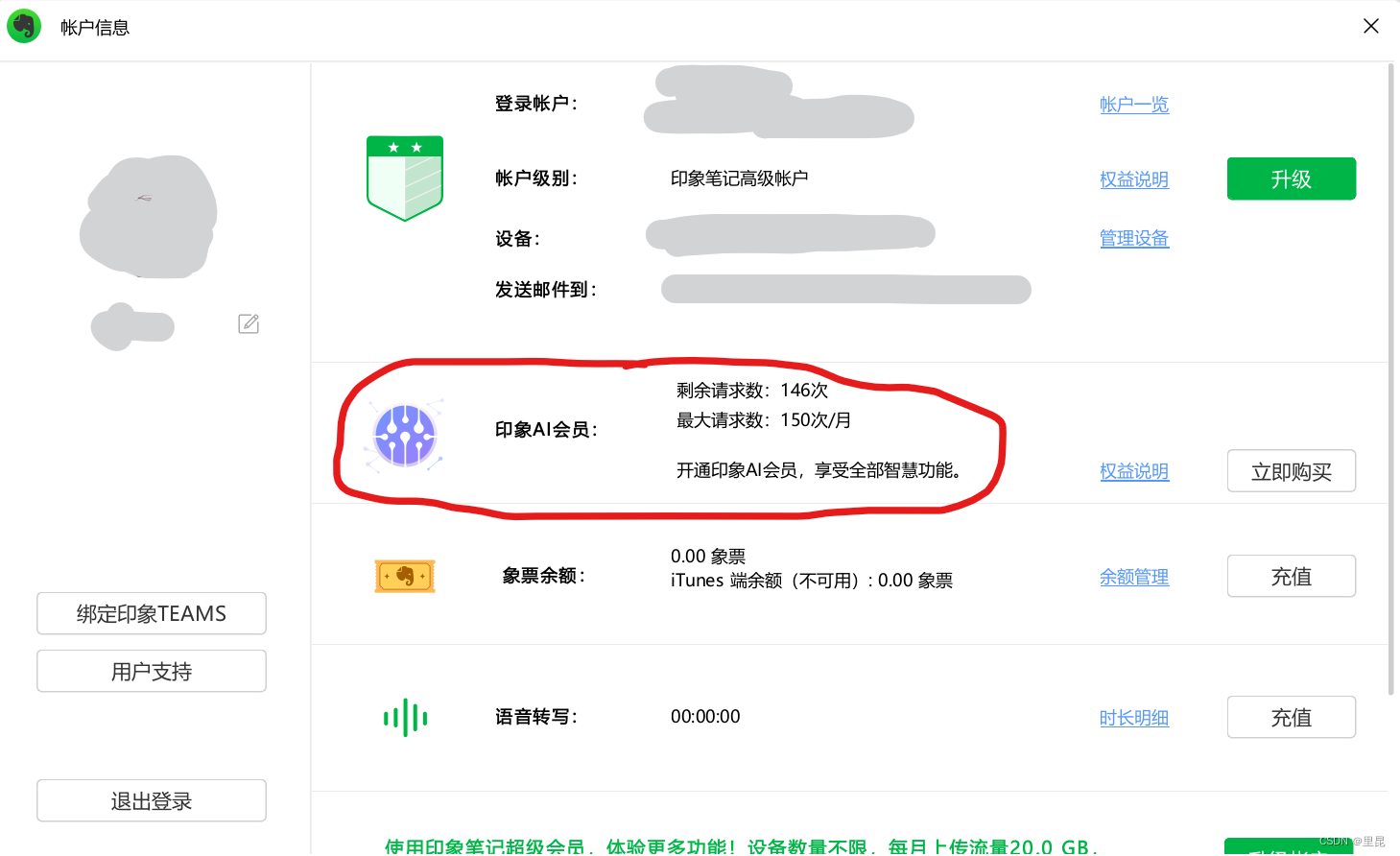Click the 00:00:00 transcription duration value
1400x856 pixels.
pos(705,717)
